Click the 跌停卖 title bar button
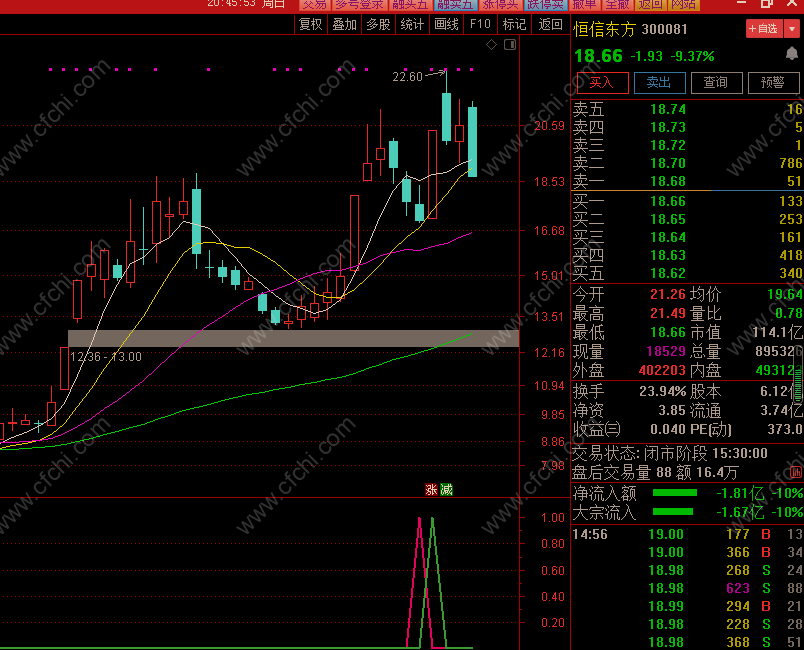This screenshot has height=650, width=804. [545, 5]
